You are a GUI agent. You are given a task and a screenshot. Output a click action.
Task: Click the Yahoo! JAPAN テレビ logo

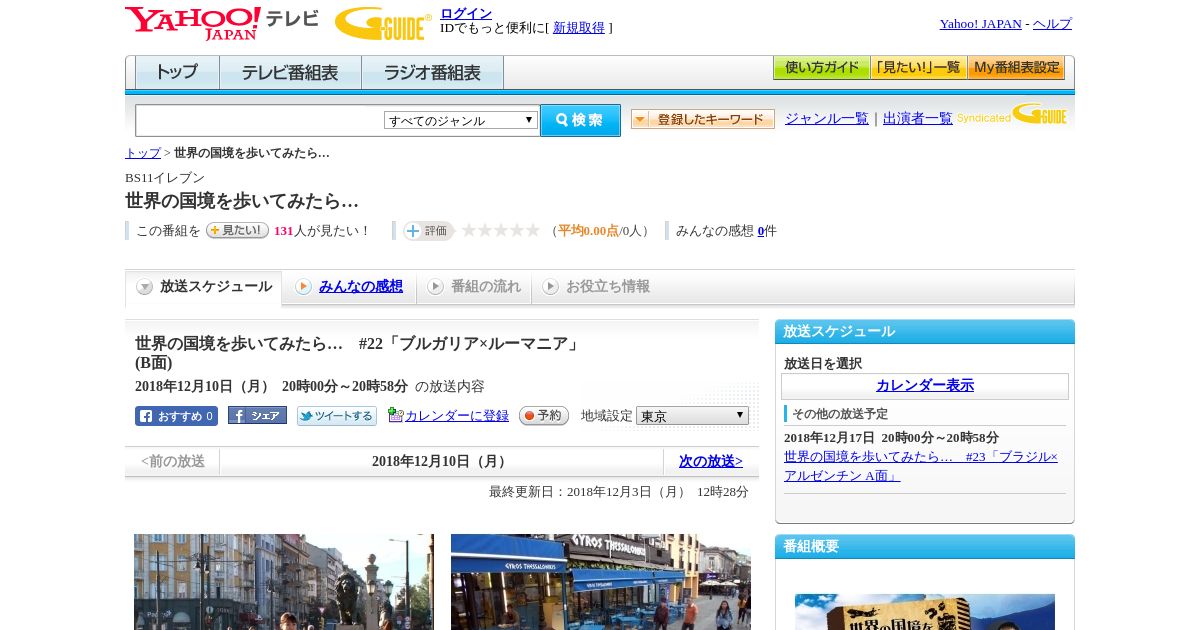[x=222, y=23]
